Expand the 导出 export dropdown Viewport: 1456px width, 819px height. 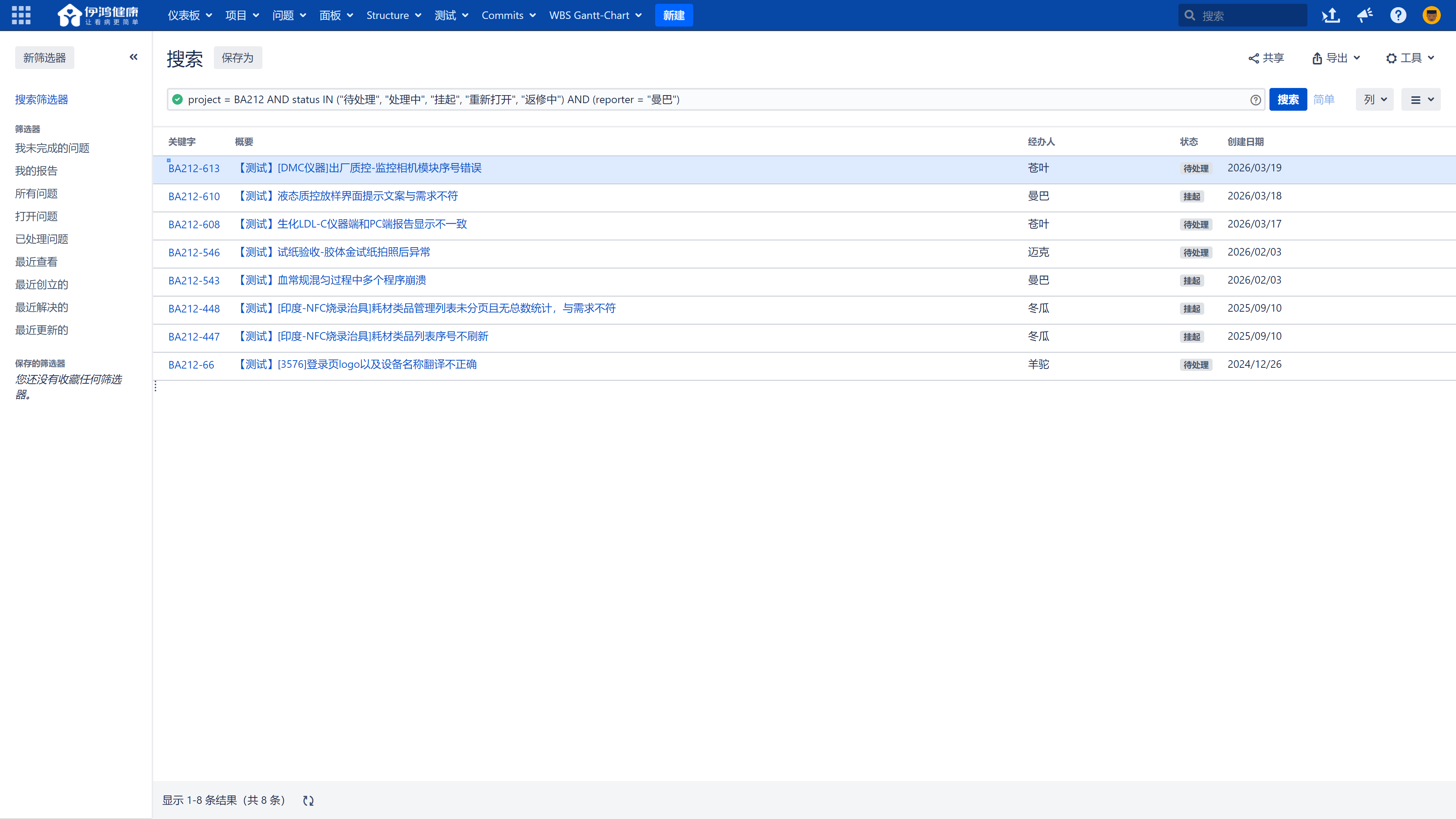coord(1336,58)
